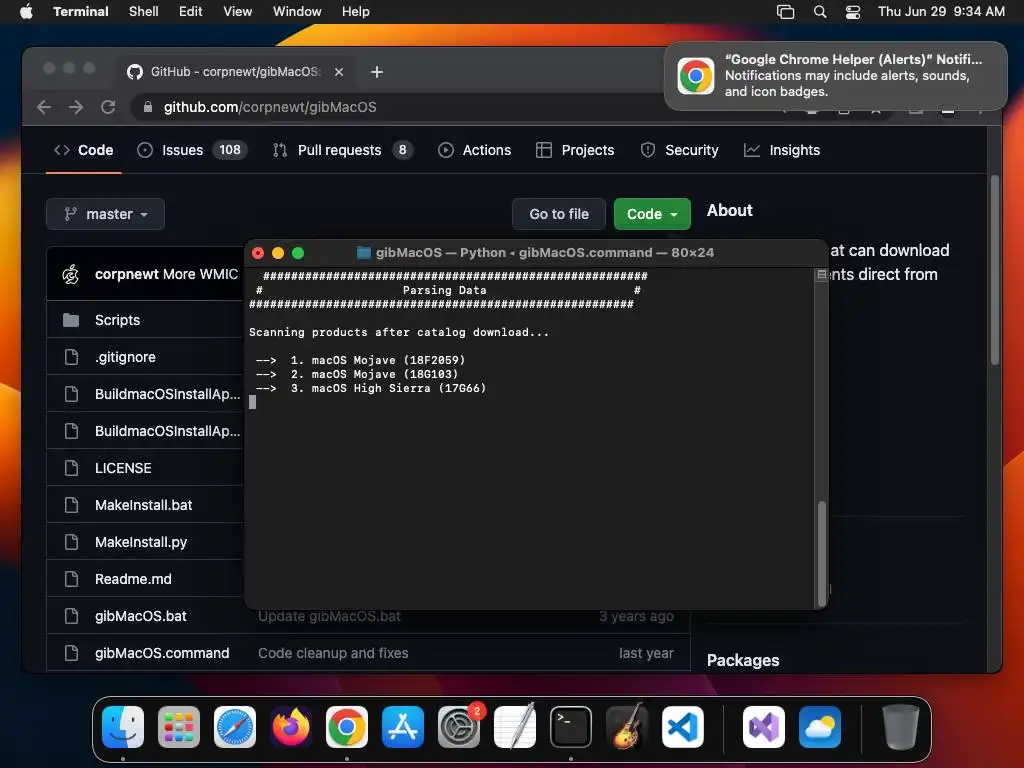Open the Finder icon in the Dock
Image resolution: width=1024 pixels, height=768 pixels.
pos(123,727)
